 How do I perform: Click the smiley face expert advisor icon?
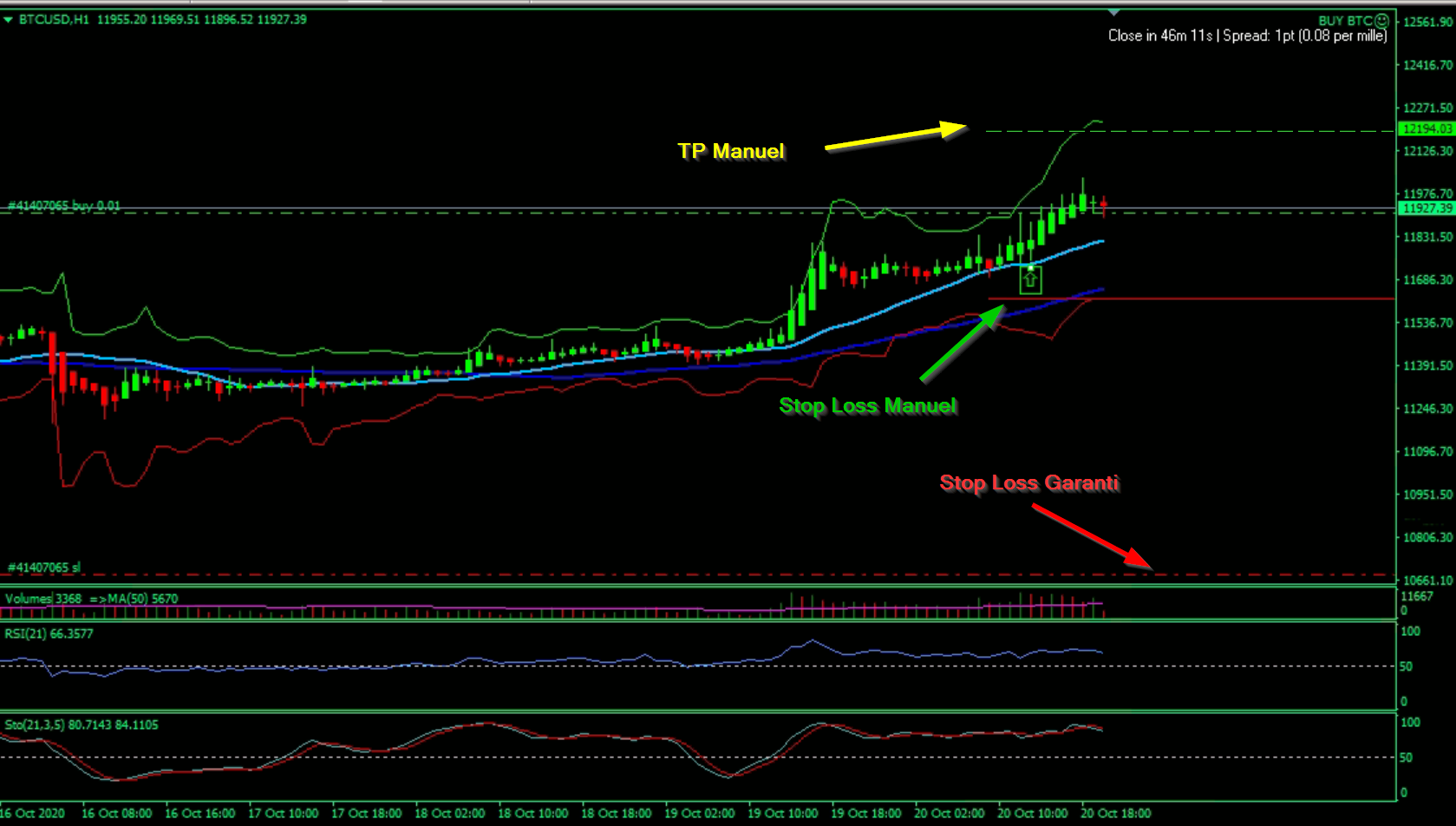click(1381, 20)
